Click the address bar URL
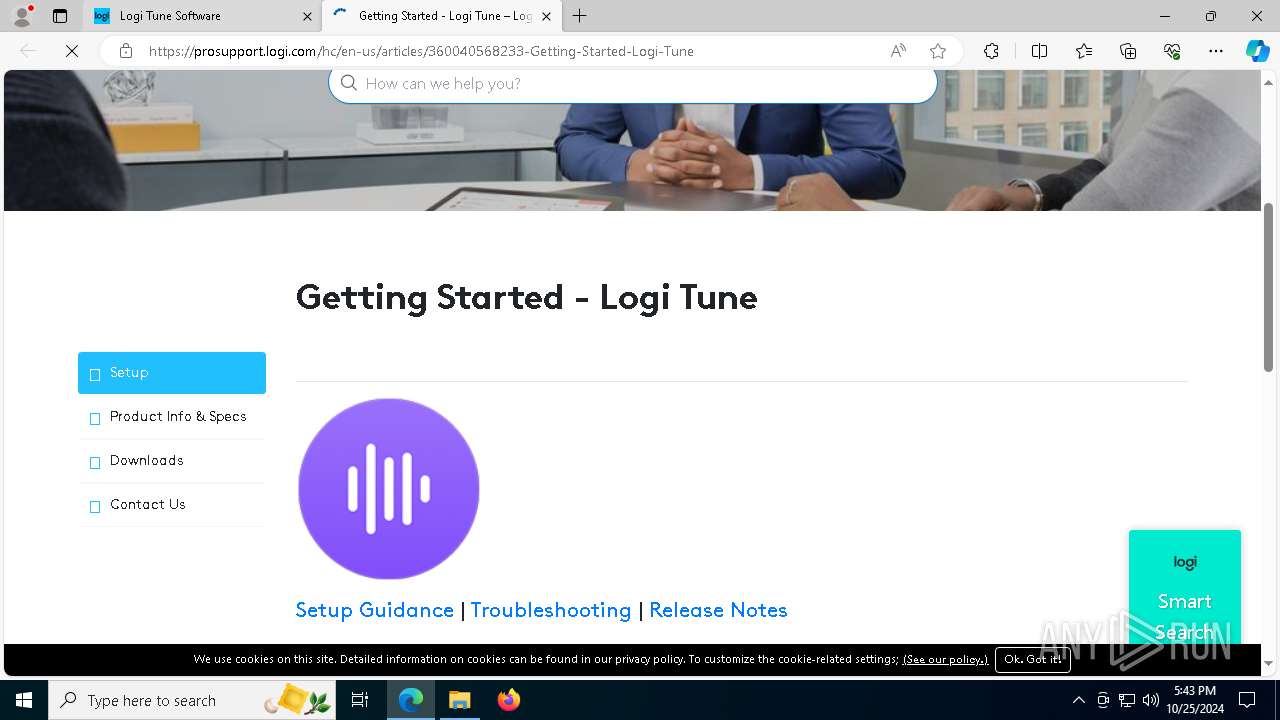Viewport: 1280px width, 720px height. pyautogui.click(x=421, y=51)
